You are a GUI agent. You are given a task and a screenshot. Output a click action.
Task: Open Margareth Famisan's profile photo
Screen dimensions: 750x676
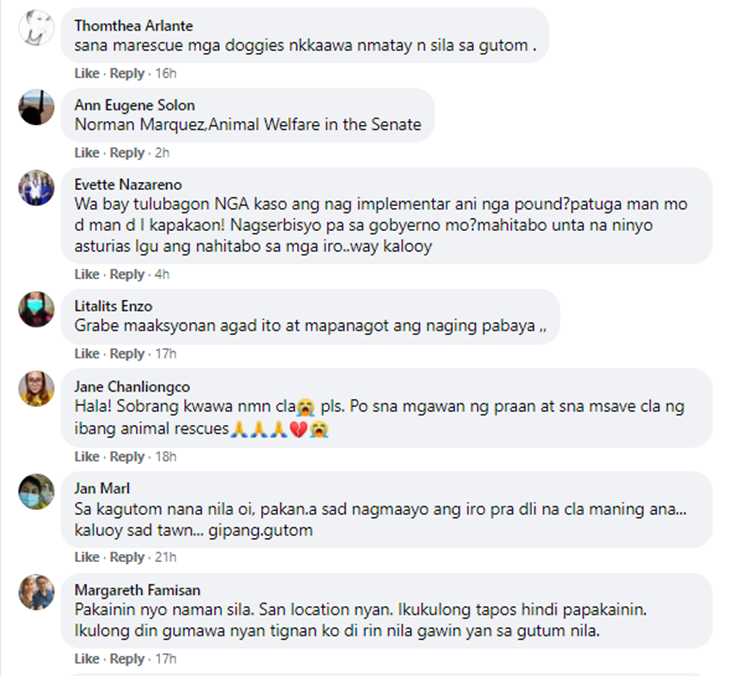36,592
